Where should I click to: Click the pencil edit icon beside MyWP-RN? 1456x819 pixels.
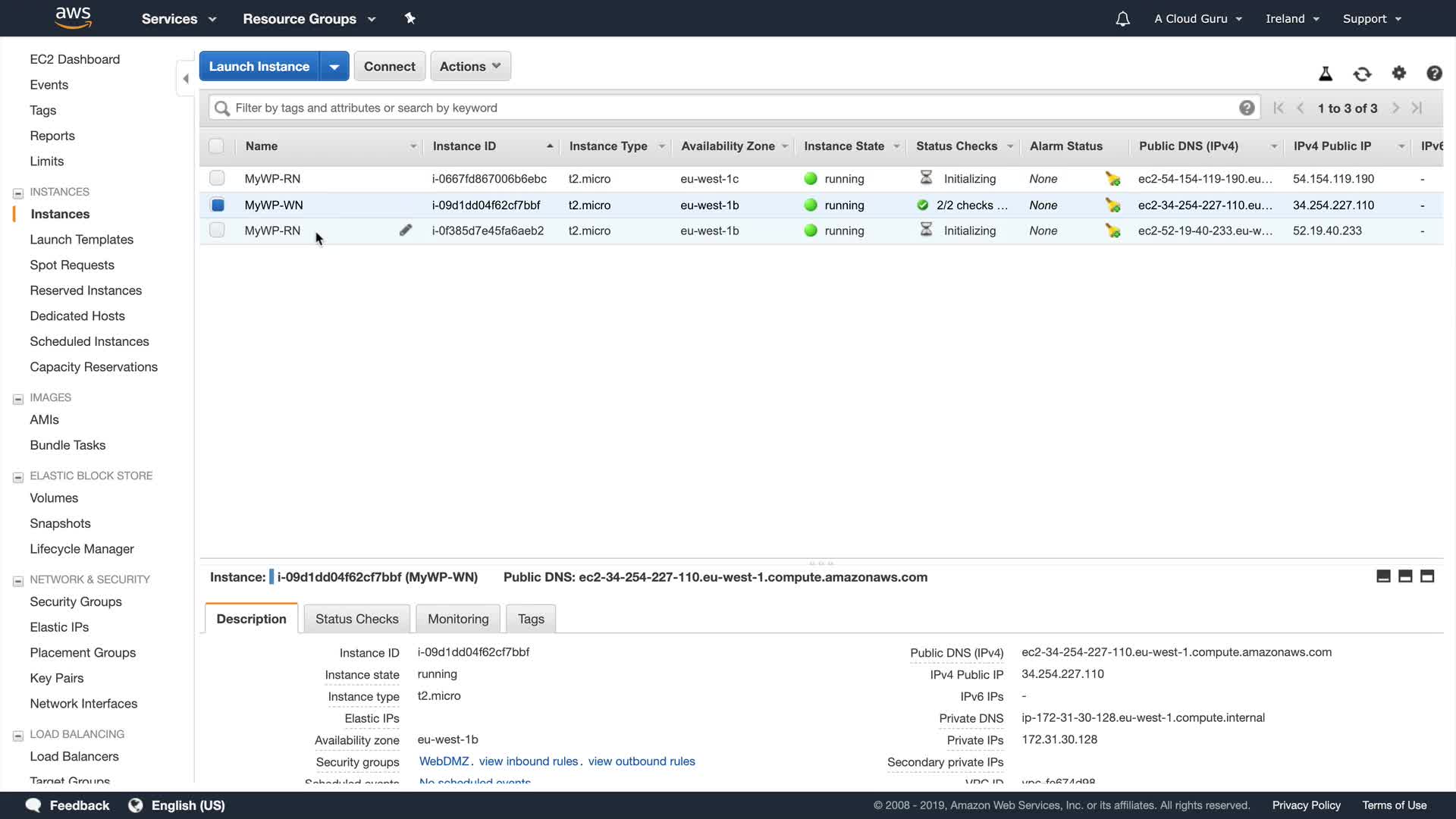pos(406,231)
